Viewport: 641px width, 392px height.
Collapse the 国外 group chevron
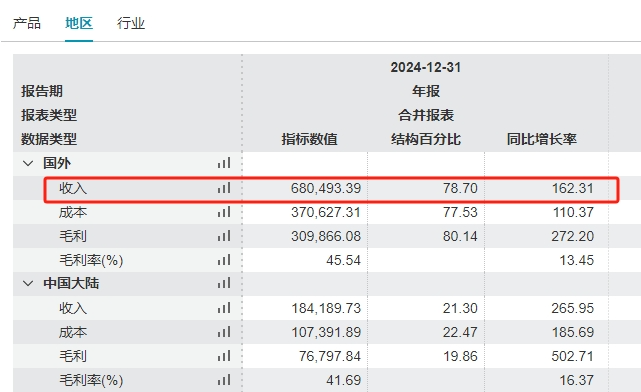pyautogui.click(x=28, y=164)
